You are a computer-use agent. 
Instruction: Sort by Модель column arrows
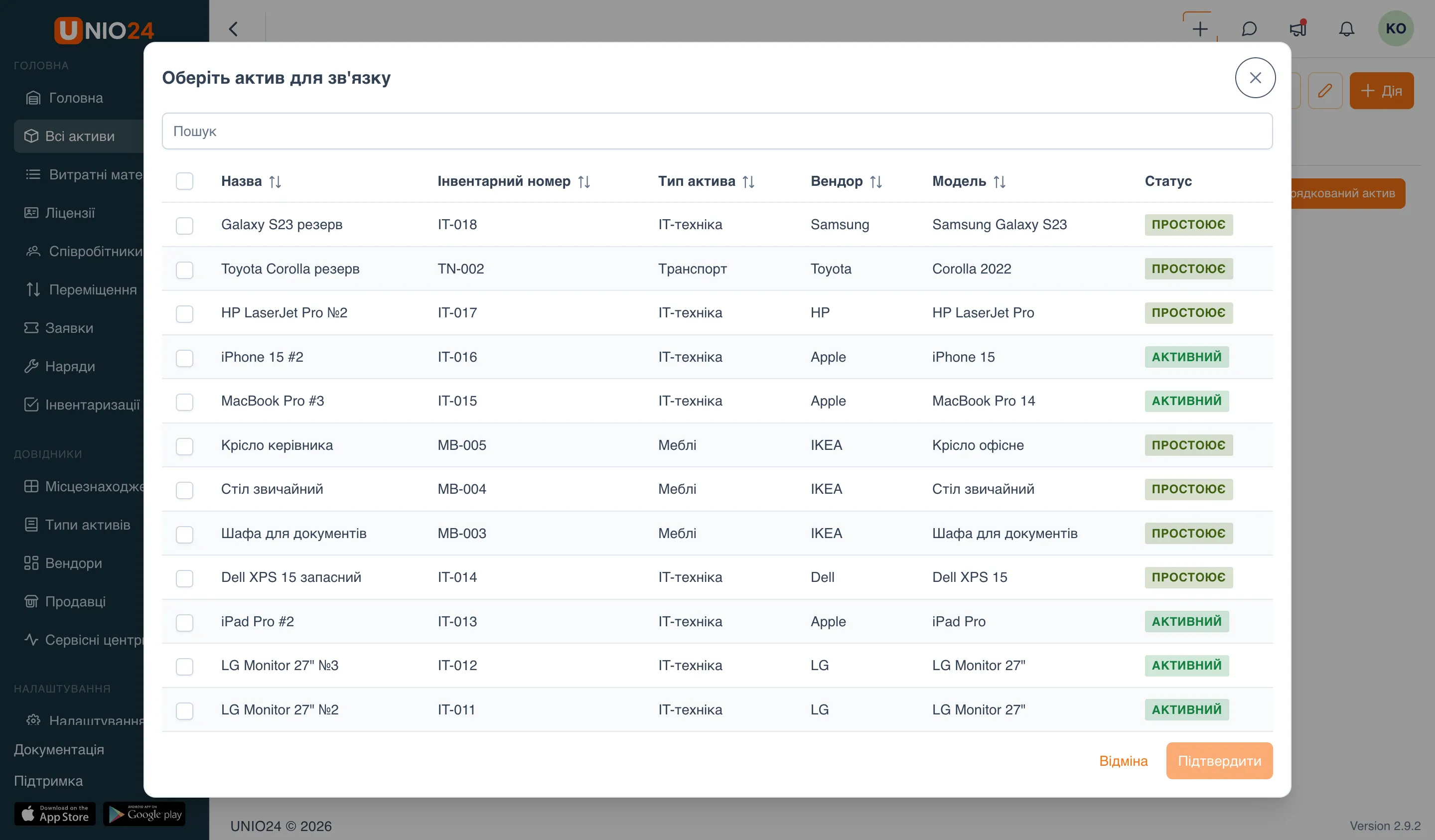[x=1000, y=182]
